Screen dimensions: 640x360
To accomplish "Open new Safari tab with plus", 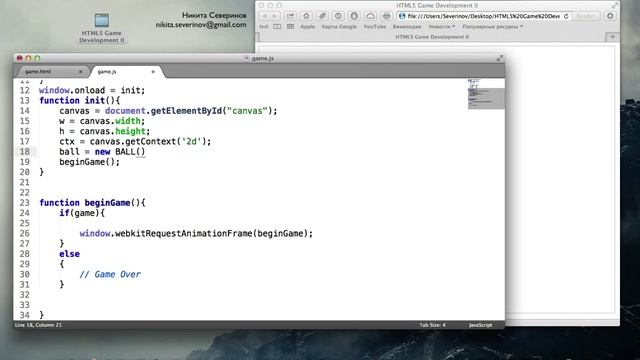I will coord(612,37).
